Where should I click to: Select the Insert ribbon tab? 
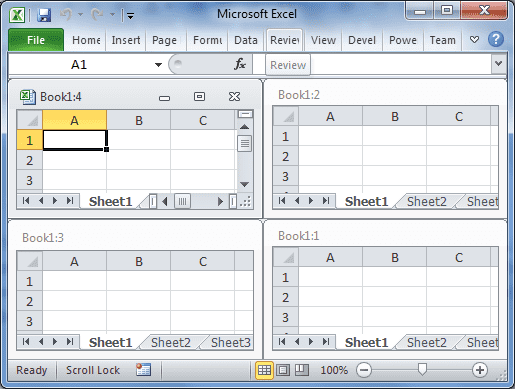click(126, 40)
